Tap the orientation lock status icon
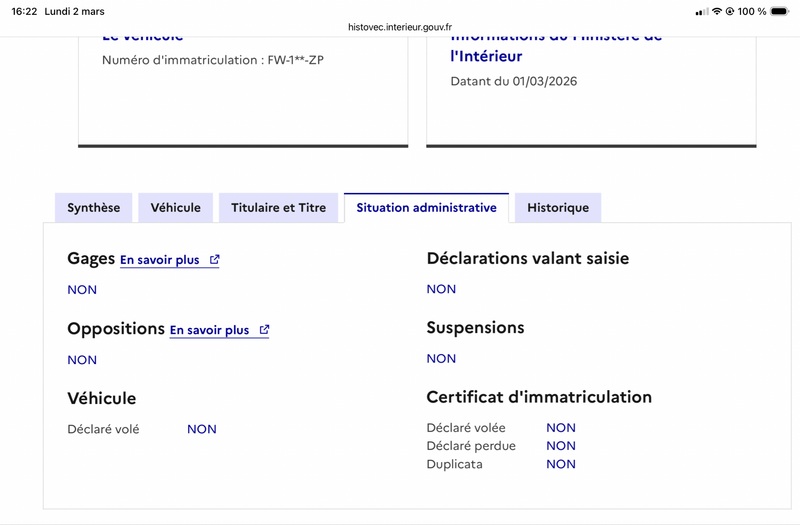The height and width of the screenshot is (525, 800). (x=731, y=11)
